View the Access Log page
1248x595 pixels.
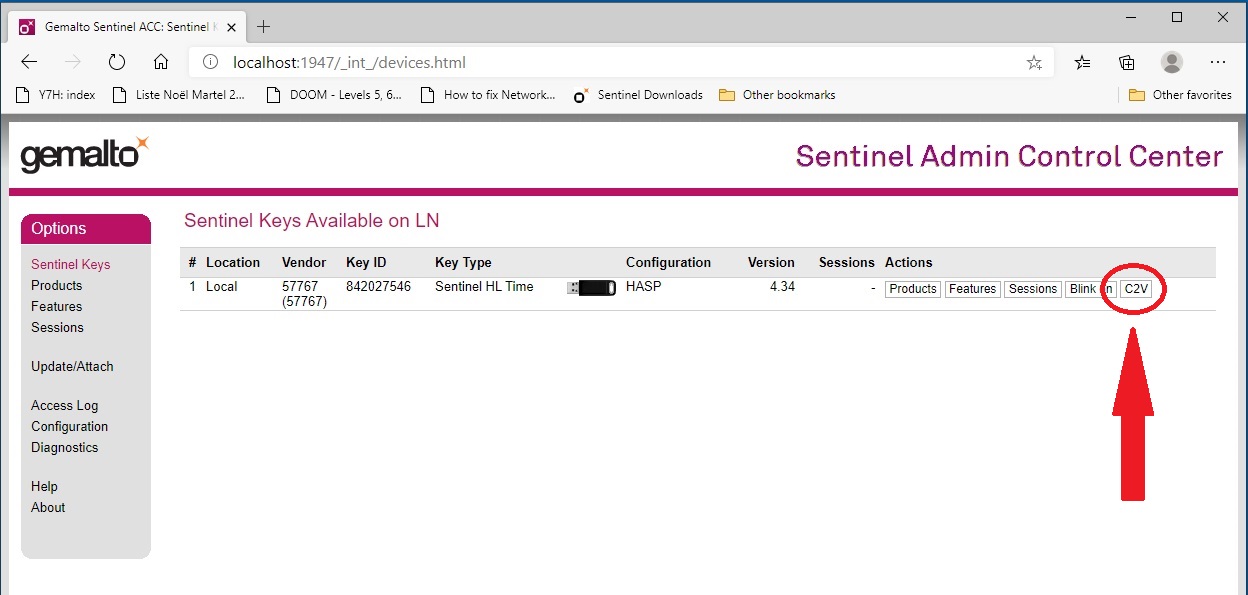point(64,405)
